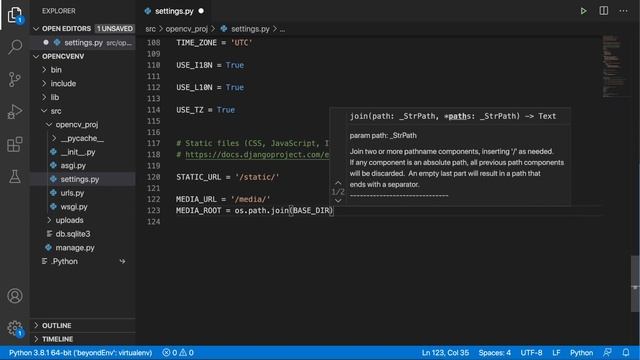Viewport: 640px width, 360px height.
Task: Change language mode Python in status bar
Action: (x=581, y=352)
